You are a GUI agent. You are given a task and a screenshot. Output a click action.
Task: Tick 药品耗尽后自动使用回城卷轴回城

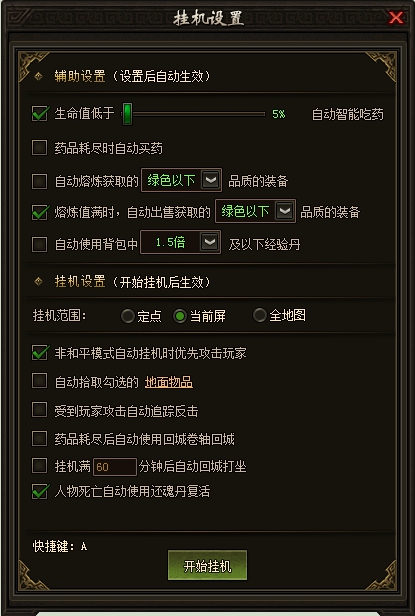tap(39, 438)
